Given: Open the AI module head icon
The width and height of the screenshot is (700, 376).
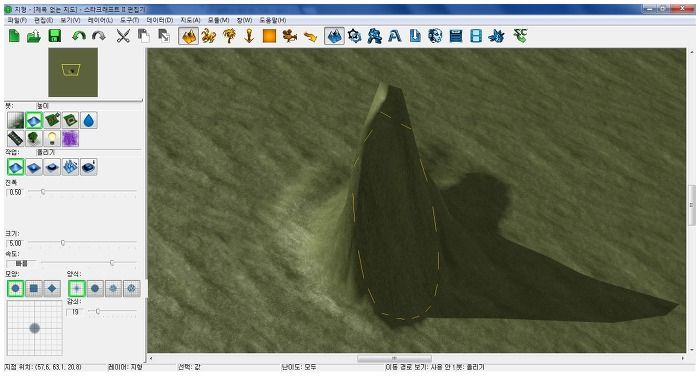Looking at the screenshot, I should [435, 36].
